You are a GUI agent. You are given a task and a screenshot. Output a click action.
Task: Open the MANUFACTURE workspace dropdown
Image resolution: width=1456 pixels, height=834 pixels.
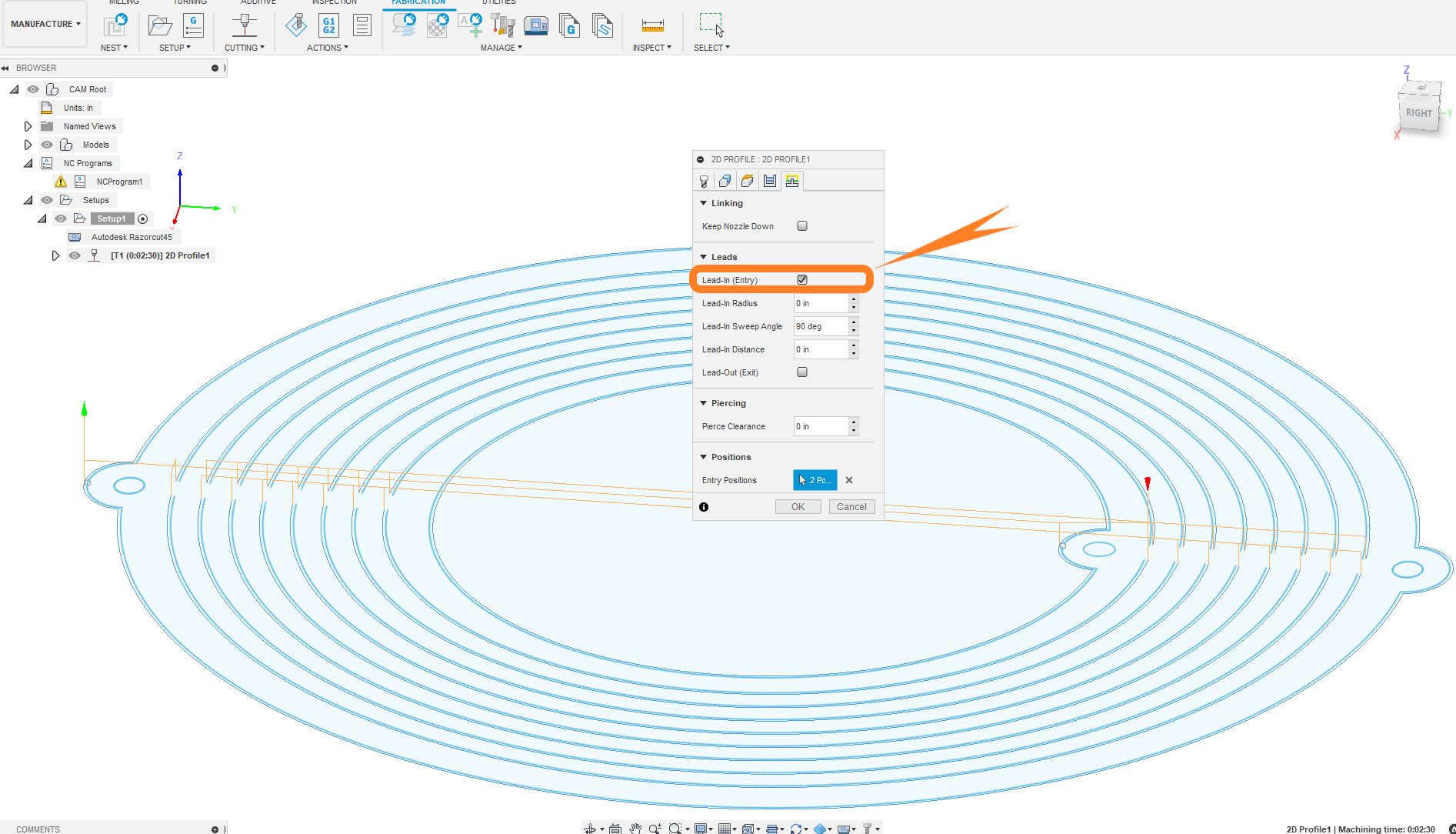(x=45, y=24)
